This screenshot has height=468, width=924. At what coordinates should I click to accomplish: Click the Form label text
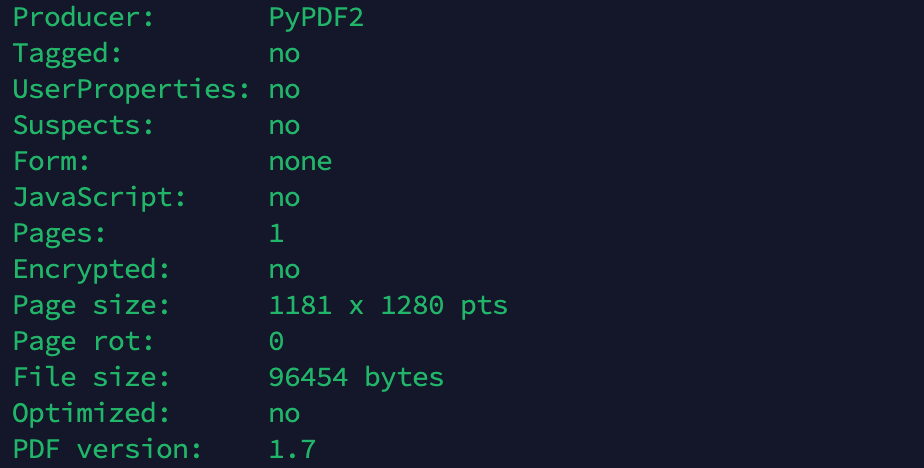[x=51, y=162]
